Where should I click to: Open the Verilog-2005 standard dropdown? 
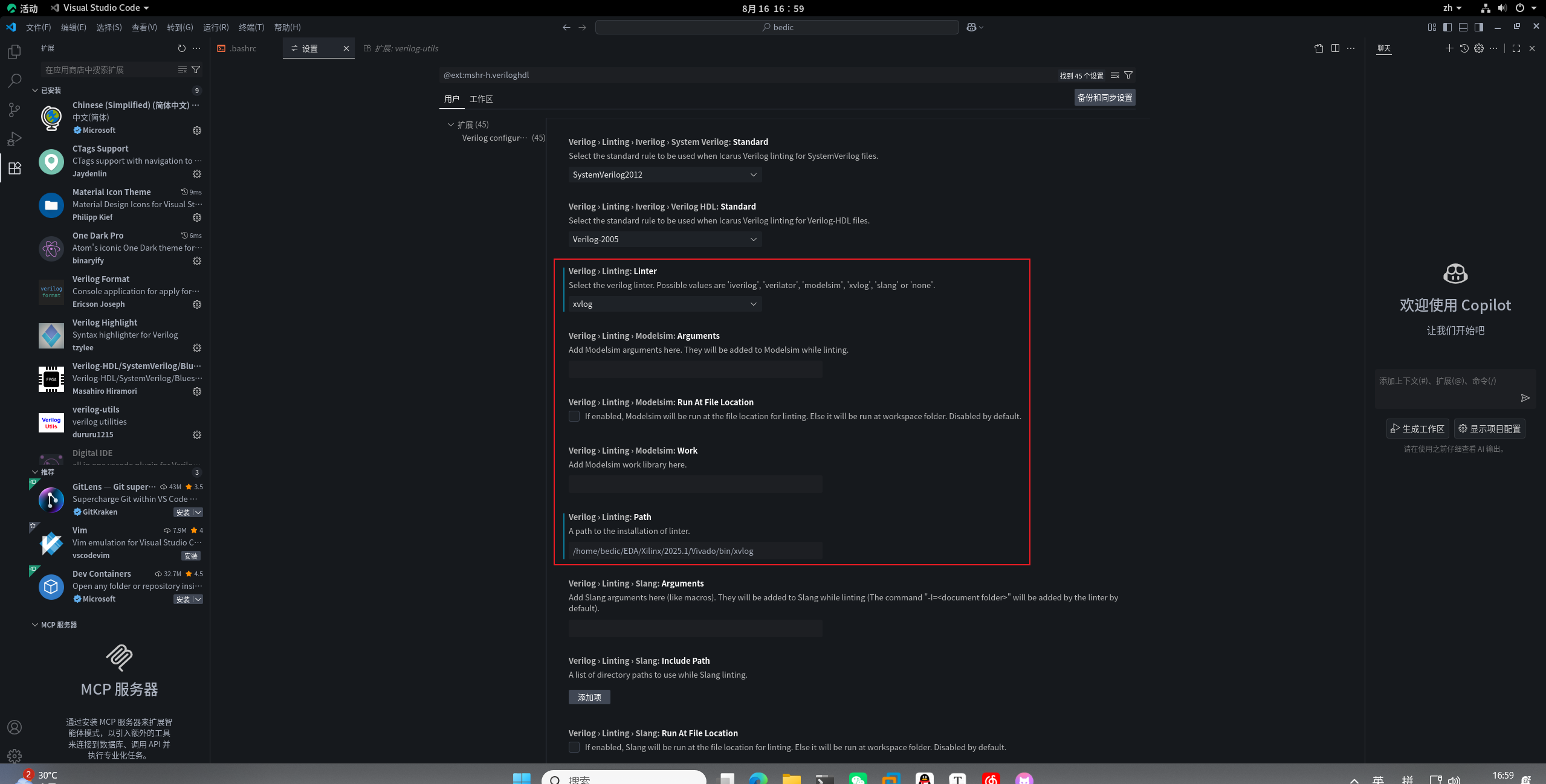(x=664, y=239)
